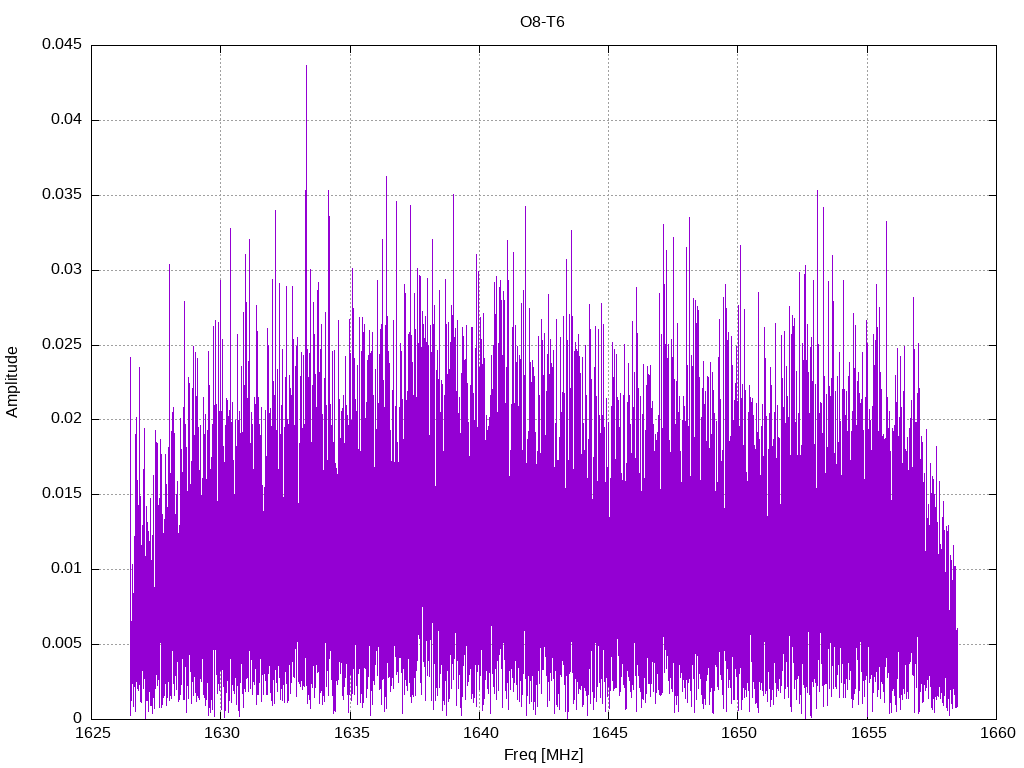Click the Freq [MHz] x-axis label
This screenshot has width=1024, height=768.
543,755
